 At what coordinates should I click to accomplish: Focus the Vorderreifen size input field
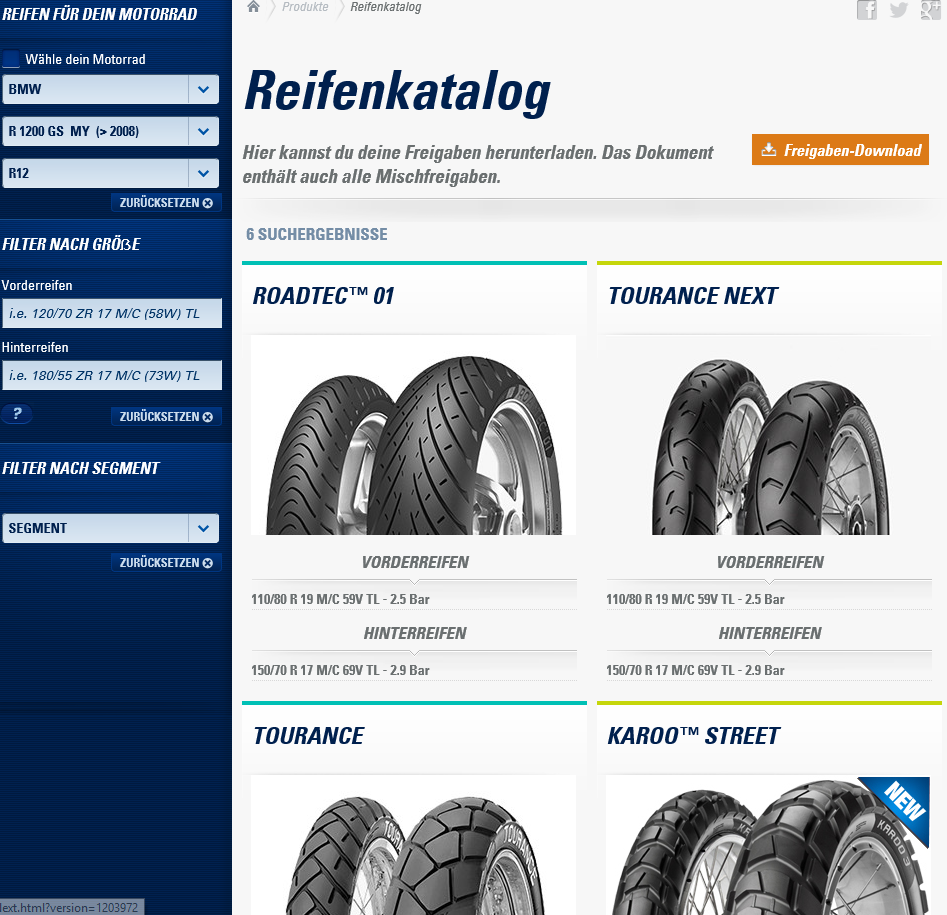112,313
